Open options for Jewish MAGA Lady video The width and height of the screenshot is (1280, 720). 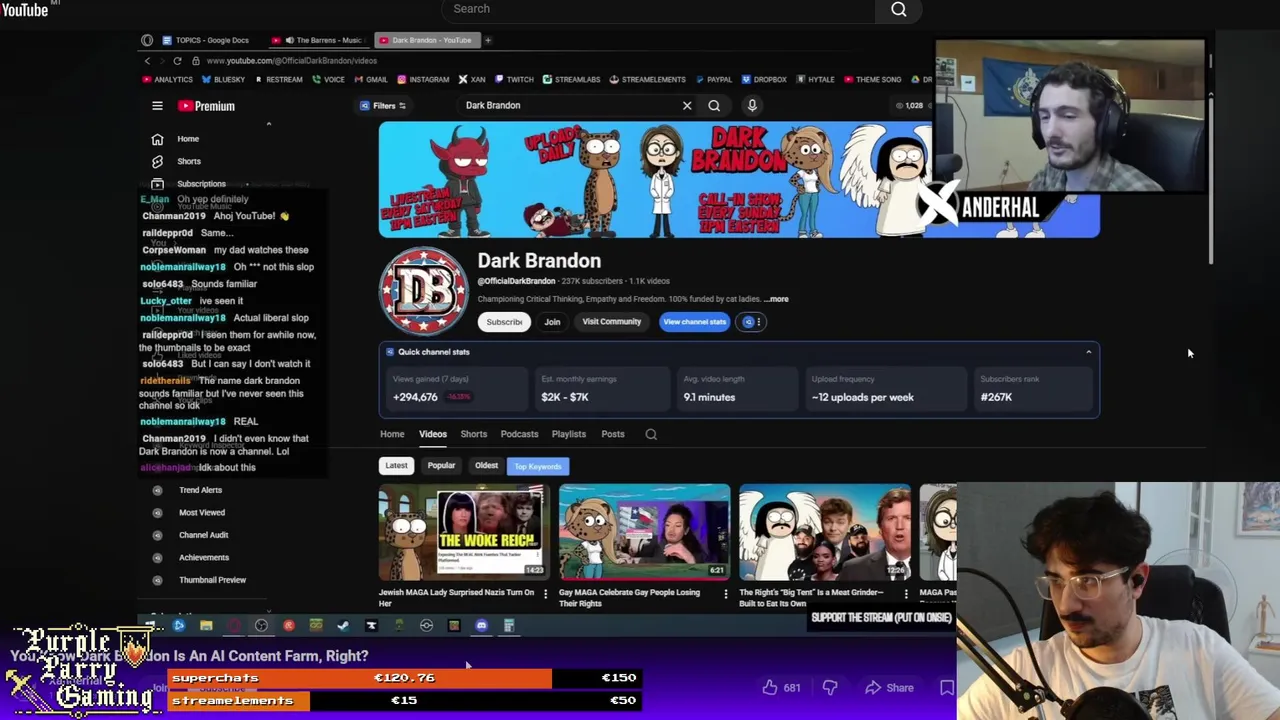click(x=545, y=594)
